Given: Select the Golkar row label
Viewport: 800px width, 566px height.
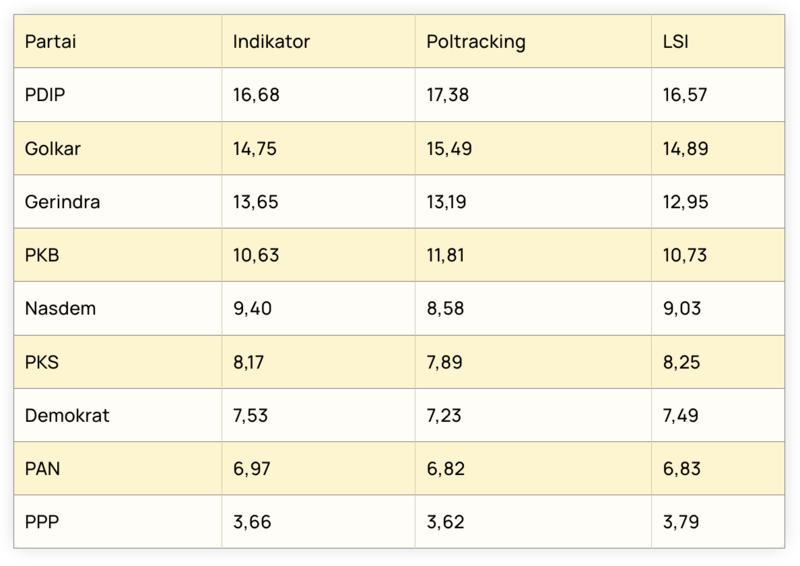Looking at the screenshot, I should 53,149.
